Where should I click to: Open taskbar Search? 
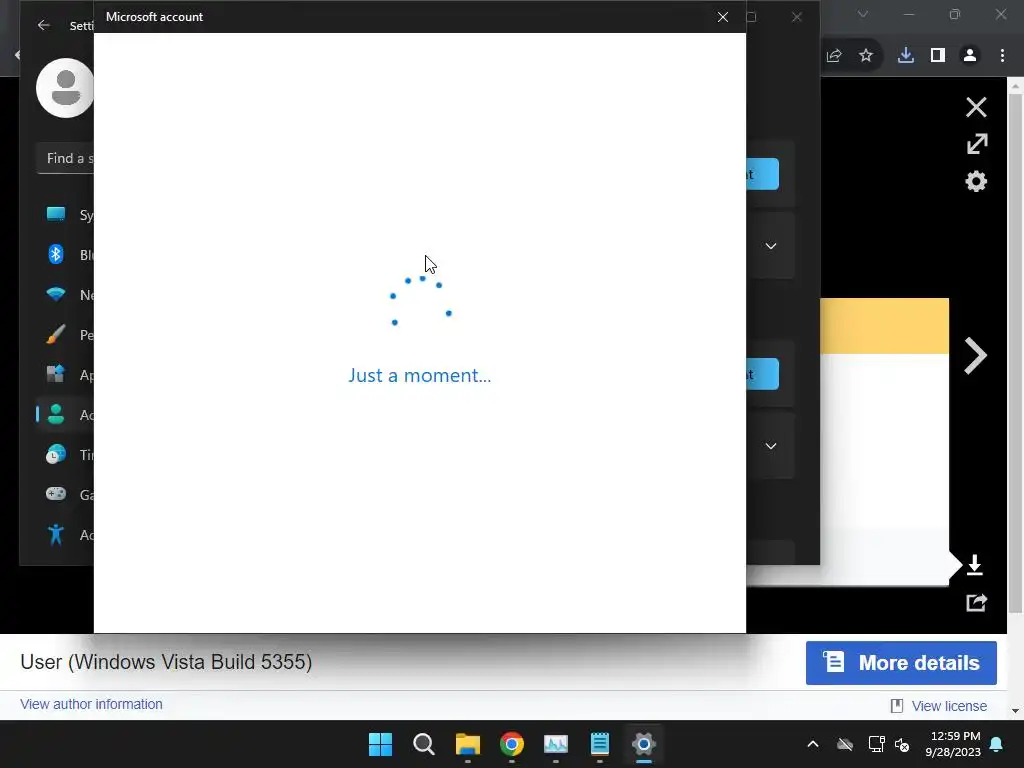(x=424, y=744)
